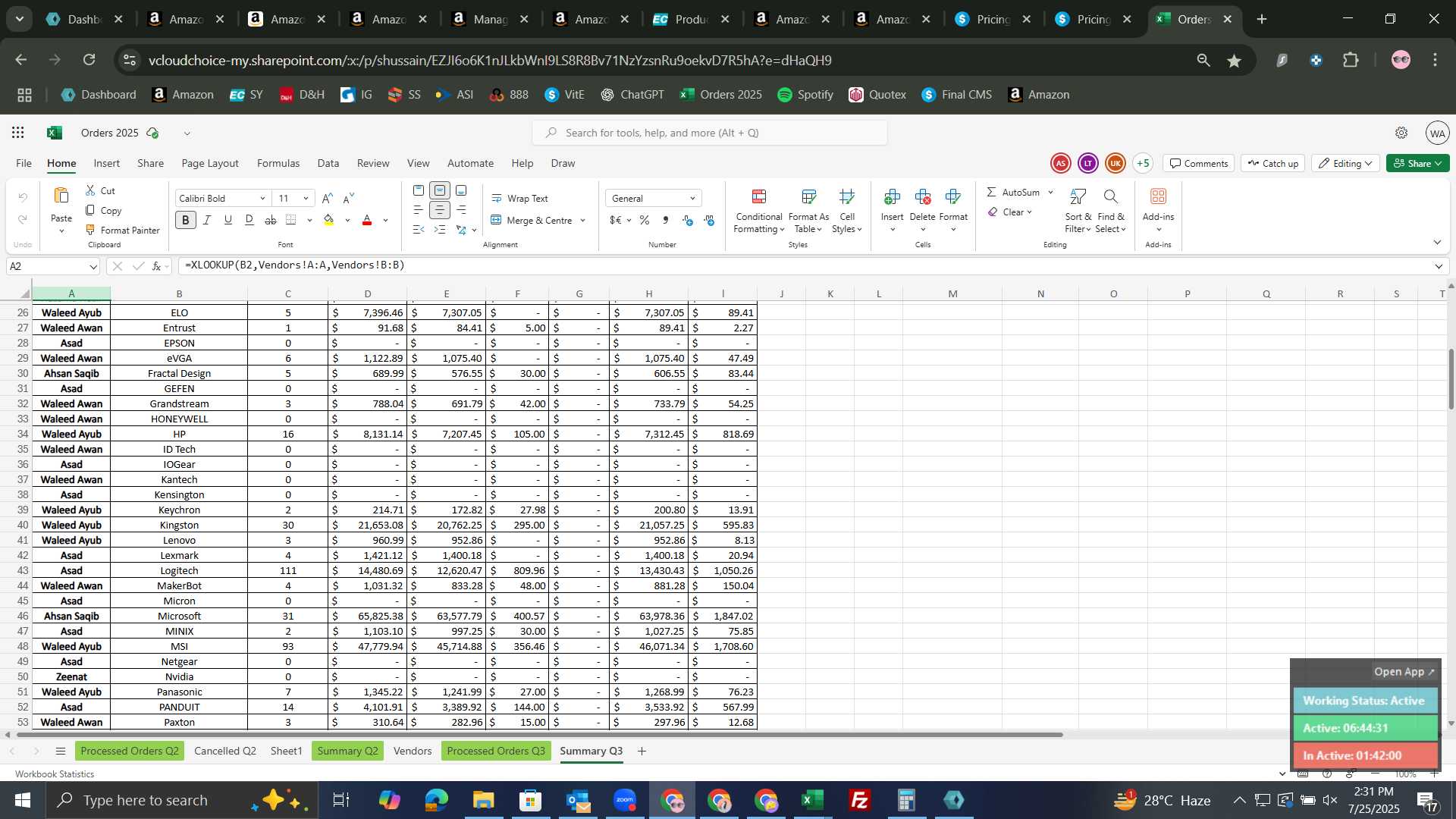This screenshot has height=819, width=1456.
Task: Toggle Strikethrough formatting
Action: (271, 220)
